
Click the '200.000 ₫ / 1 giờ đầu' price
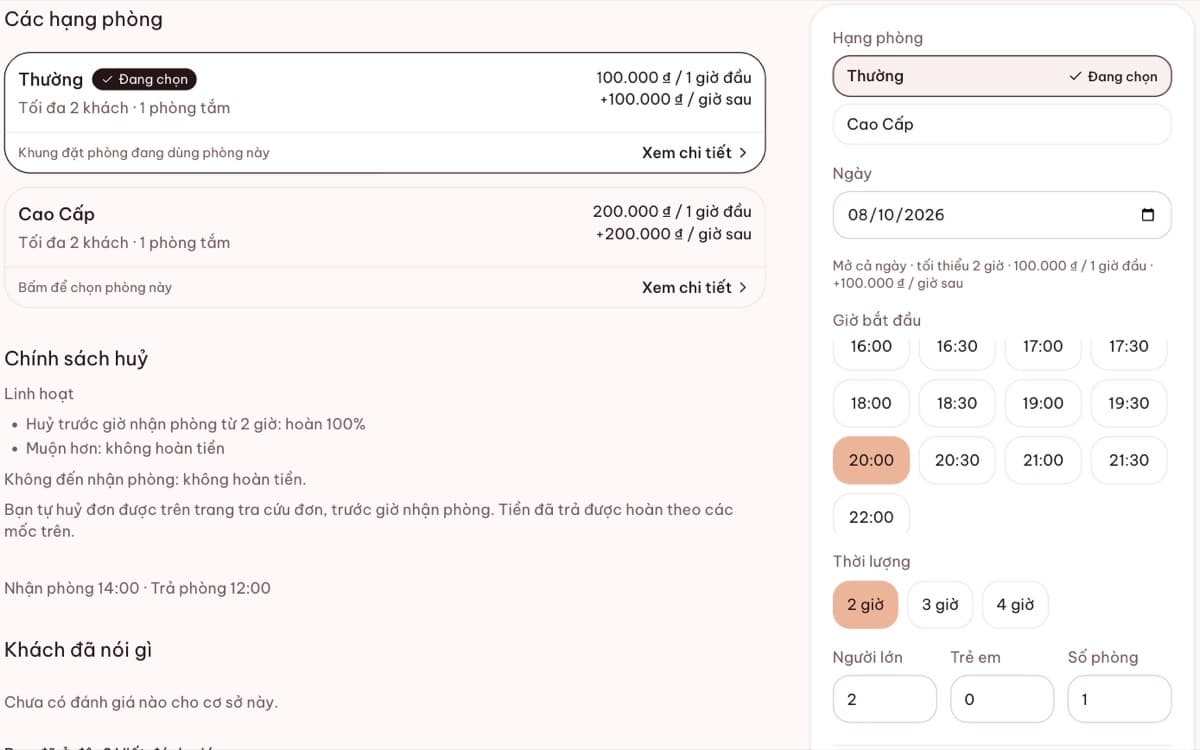point(672,211)
